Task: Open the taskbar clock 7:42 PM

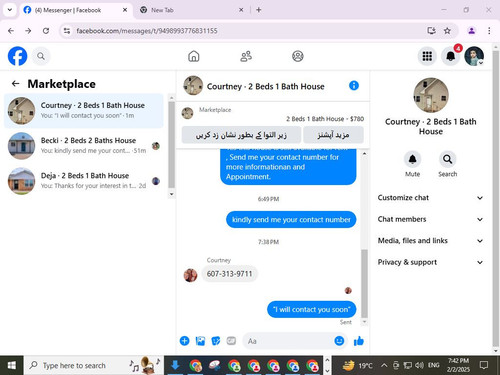Action: pos(458,365)
